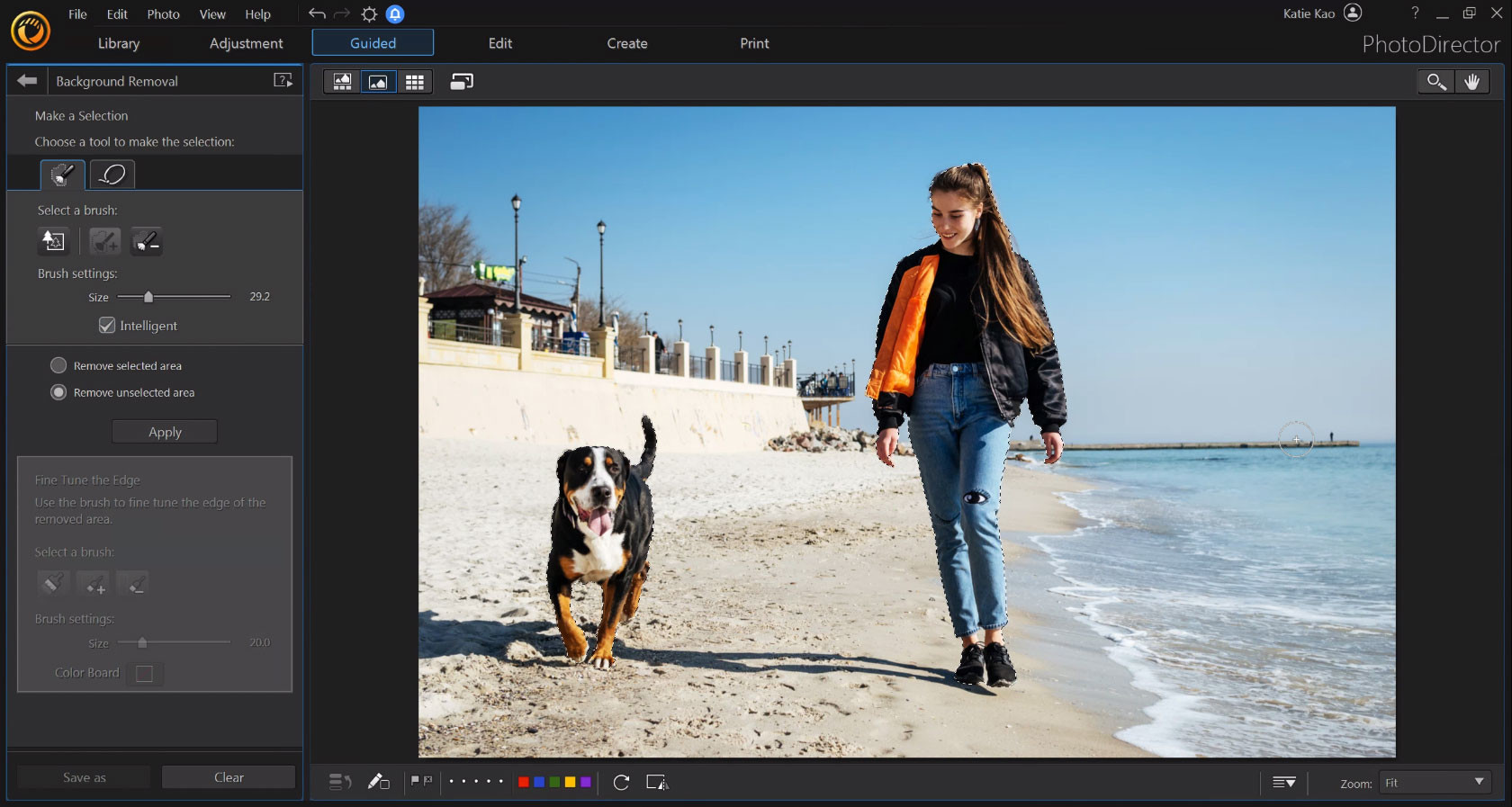Click the red color label swatch
Image resolution: width=1512 pixels, height=807 pixels.
tap(523, 782)
